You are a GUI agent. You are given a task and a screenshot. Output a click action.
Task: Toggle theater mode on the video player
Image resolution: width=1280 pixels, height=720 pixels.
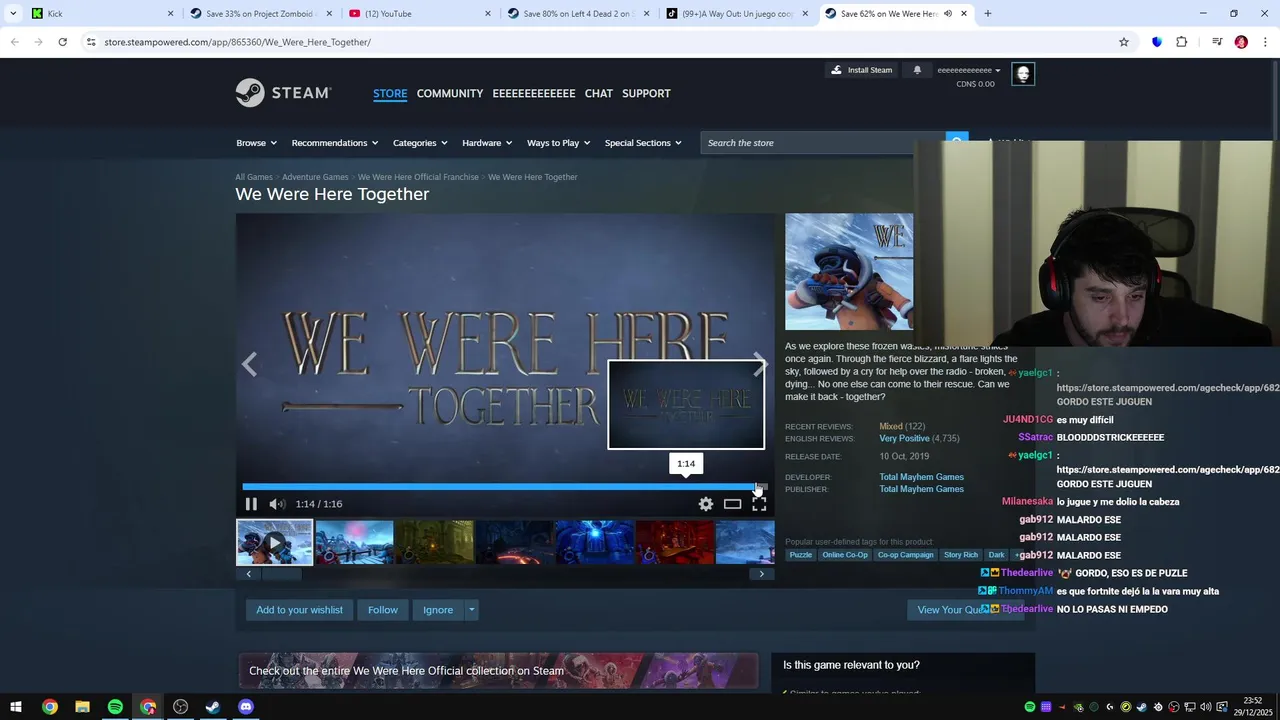click(733, 504)
